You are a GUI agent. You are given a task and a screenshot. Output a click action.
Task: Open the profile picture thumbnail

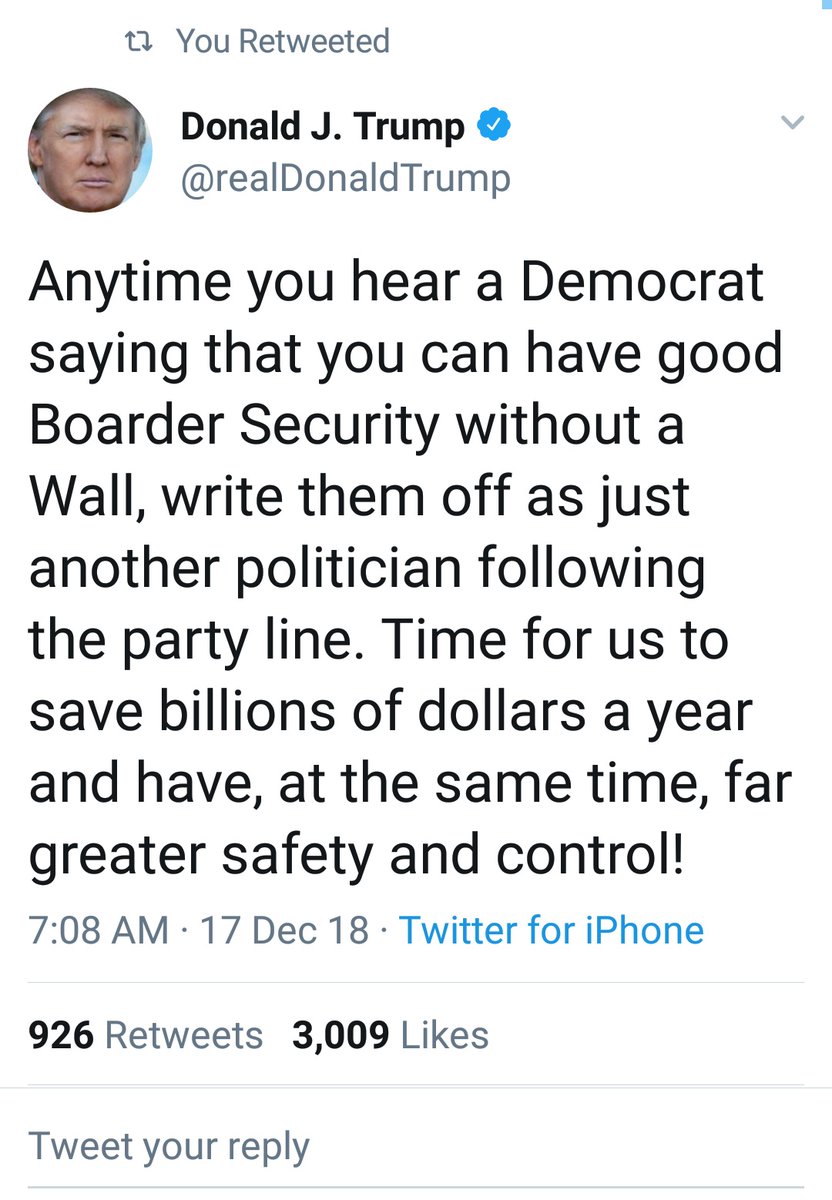coord(90,150)
